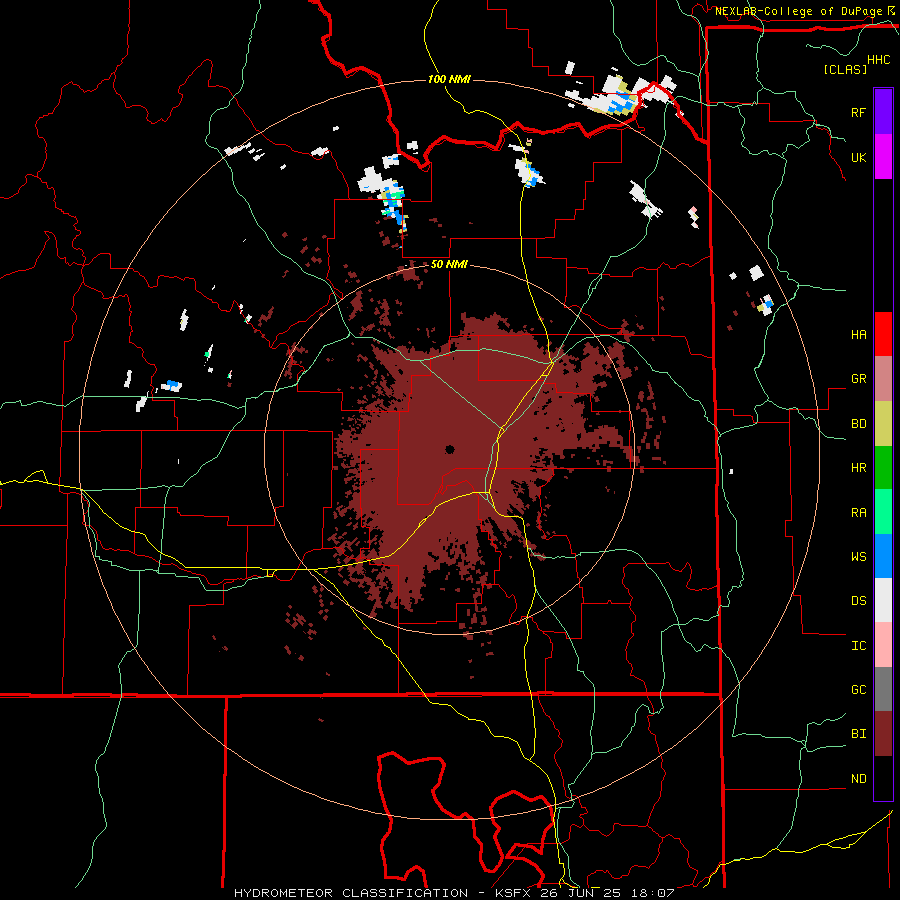Click the white DS legend color swatch
Viewport: 900px width, 900px height.
pyautogui.click(x=883, y=600)
